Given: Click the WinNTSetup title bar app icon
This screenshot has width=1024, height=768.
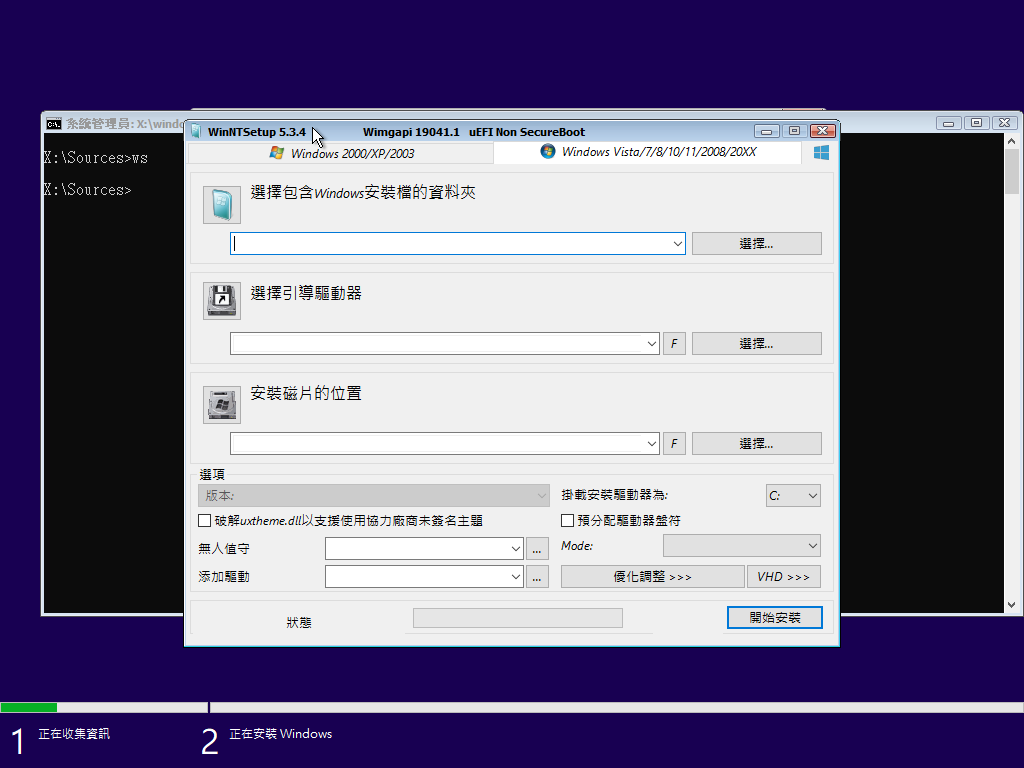Looking at the screenshot, I should 196,131.
